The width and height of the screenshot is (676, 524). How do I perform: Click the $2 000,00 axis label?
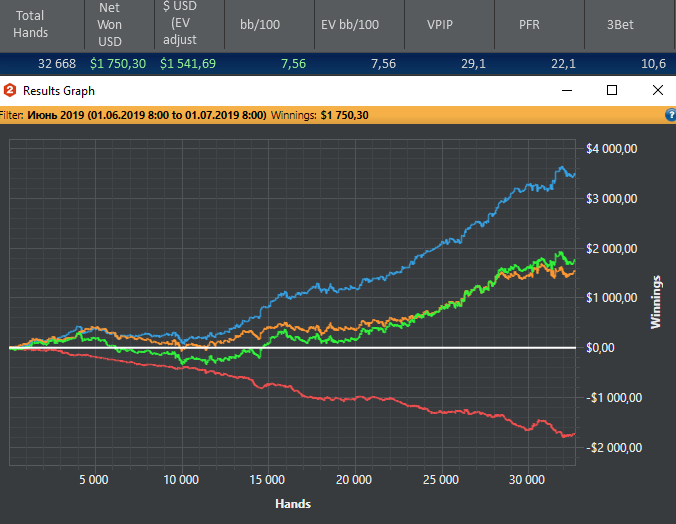coord(611,248)
